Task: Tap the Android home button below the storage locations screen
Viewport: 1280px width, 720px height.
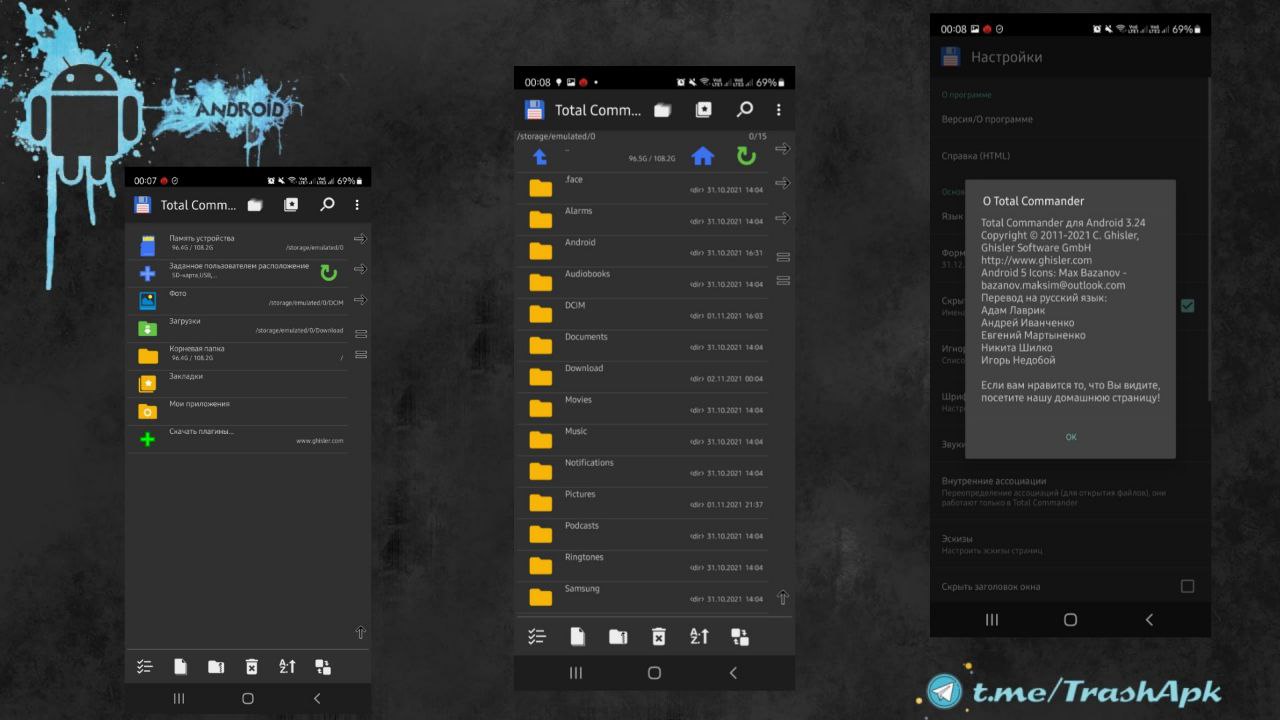Action: coord(248,698)
